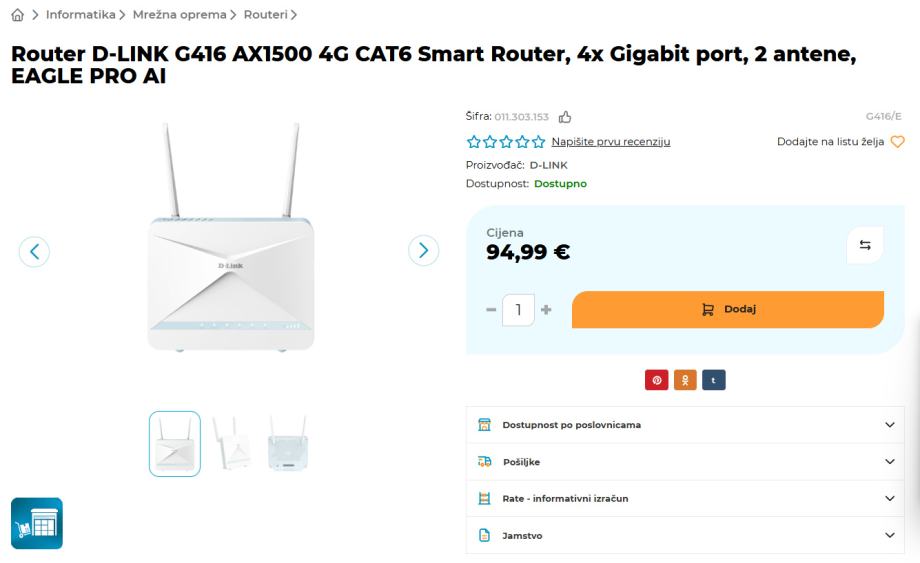Screen dimensions: 920x563
Task: Increase quantity with plus button
Action: tap(546, 310)
